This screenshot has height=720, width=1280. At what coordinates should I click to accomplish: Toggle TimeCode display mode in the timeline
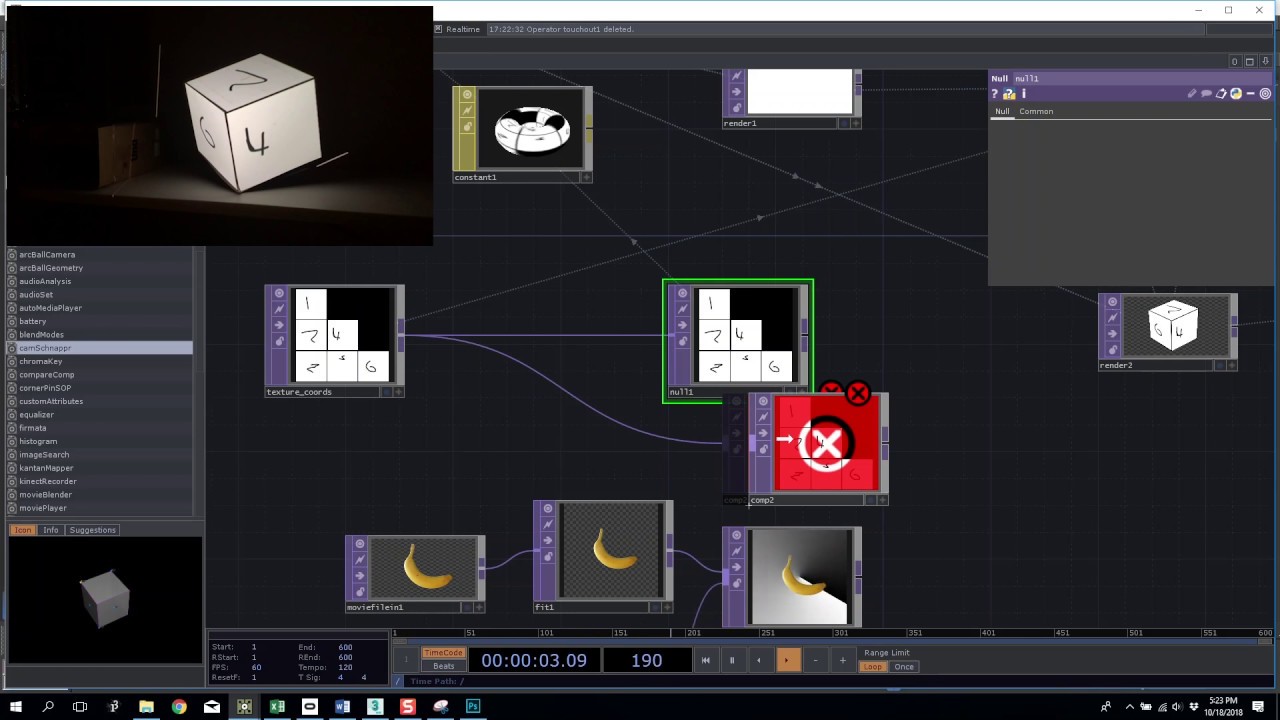443,652
